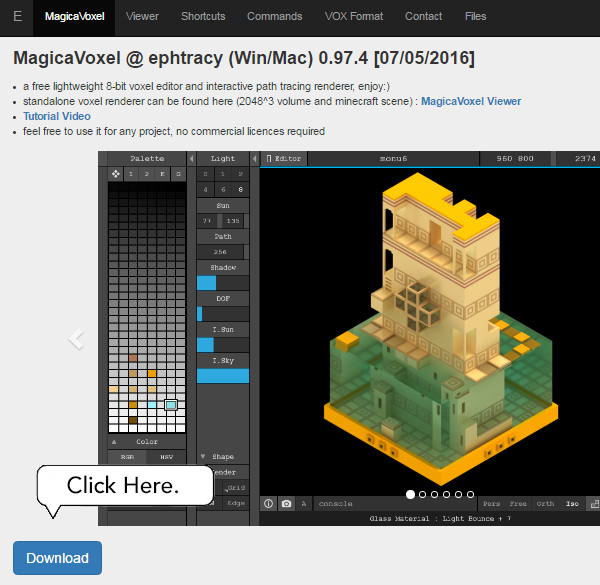The width and height of the screenshot is (600, 585).
Task: Open the Viewer tab
Action: pyautogui.click(x=142, y=16)
